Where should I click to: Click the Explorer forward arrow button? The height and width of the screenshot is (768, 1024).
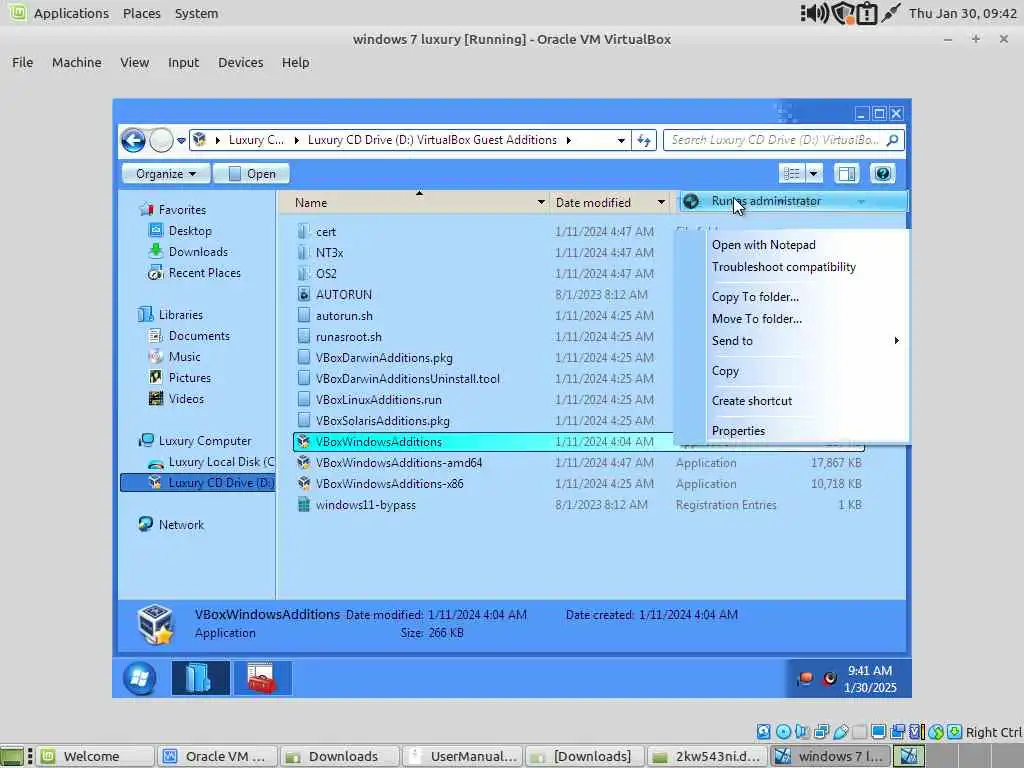(161, 140)
